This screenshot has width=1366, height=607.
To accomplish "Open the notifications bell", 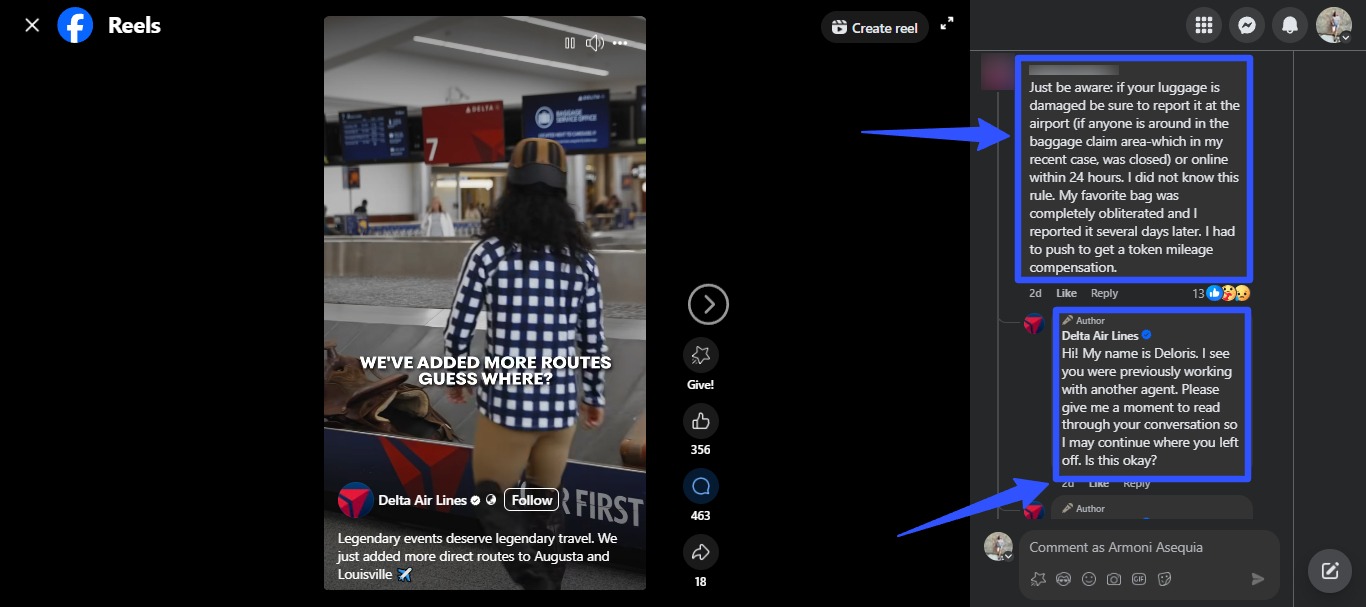I will point(1290,26).
